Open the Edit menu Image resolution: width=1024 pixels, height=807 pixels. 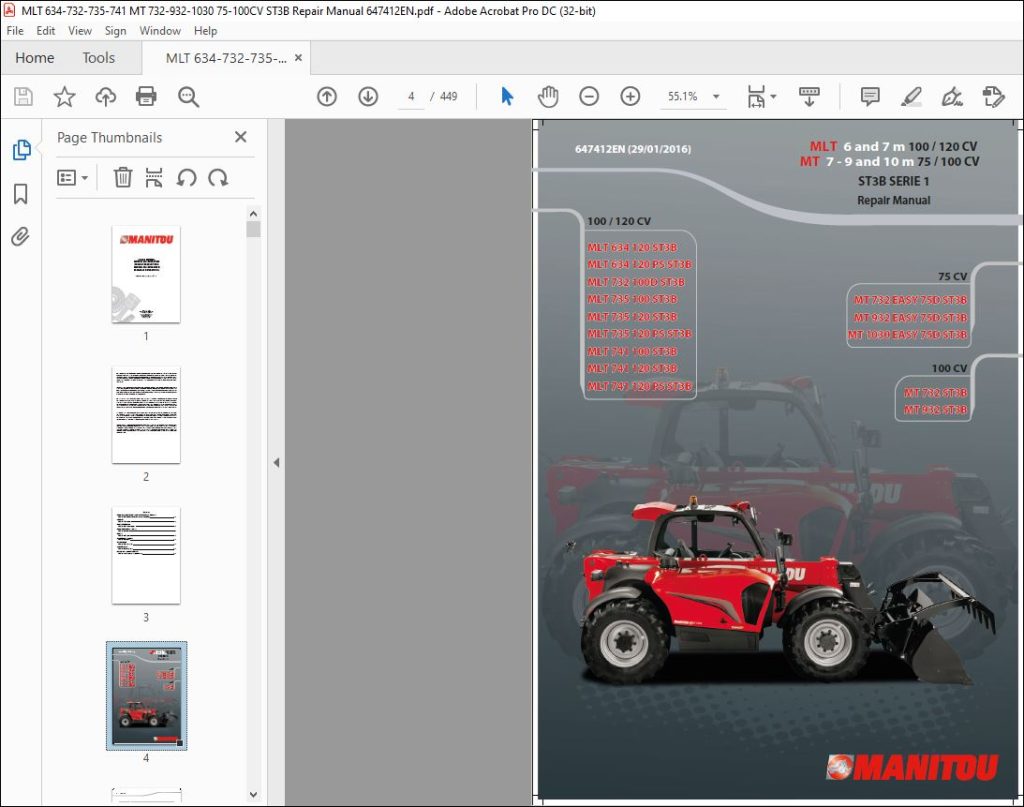click(x=46, y=31)
